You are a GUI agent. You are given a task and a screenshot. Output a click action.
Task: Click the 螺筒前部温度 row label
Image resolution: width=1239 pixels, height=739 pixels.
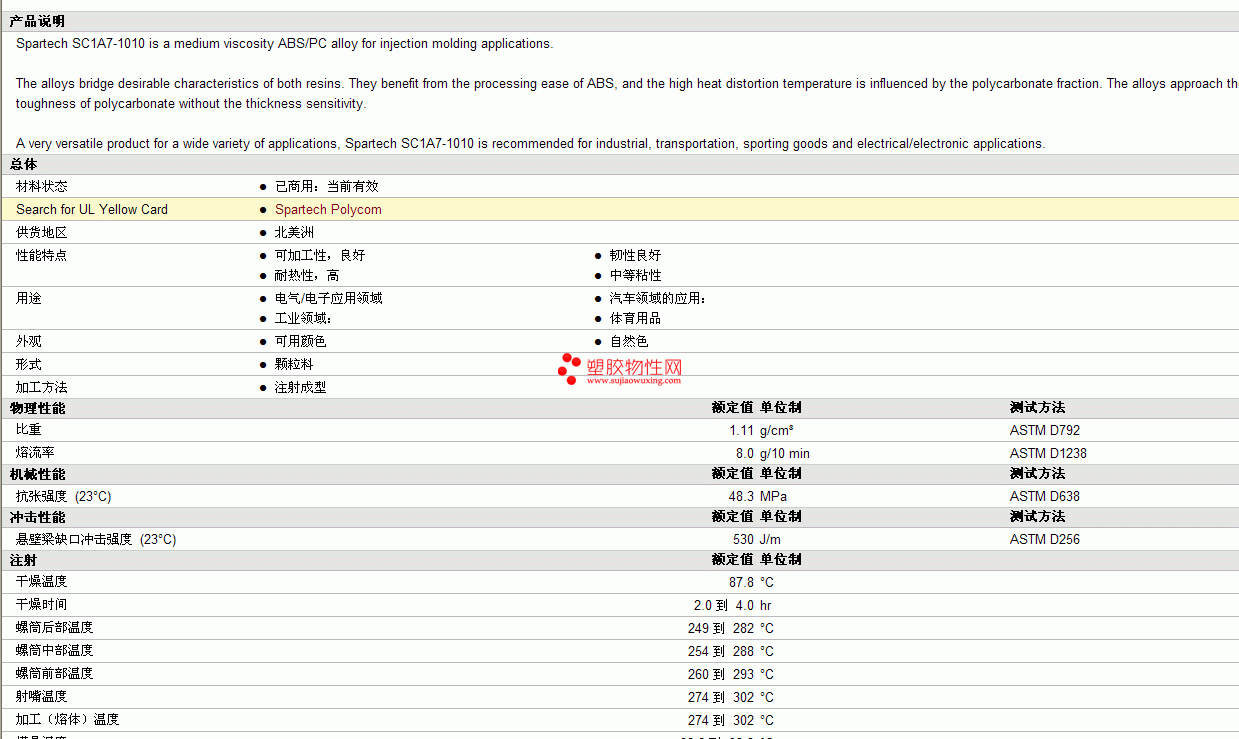click(x=55, y=673)
